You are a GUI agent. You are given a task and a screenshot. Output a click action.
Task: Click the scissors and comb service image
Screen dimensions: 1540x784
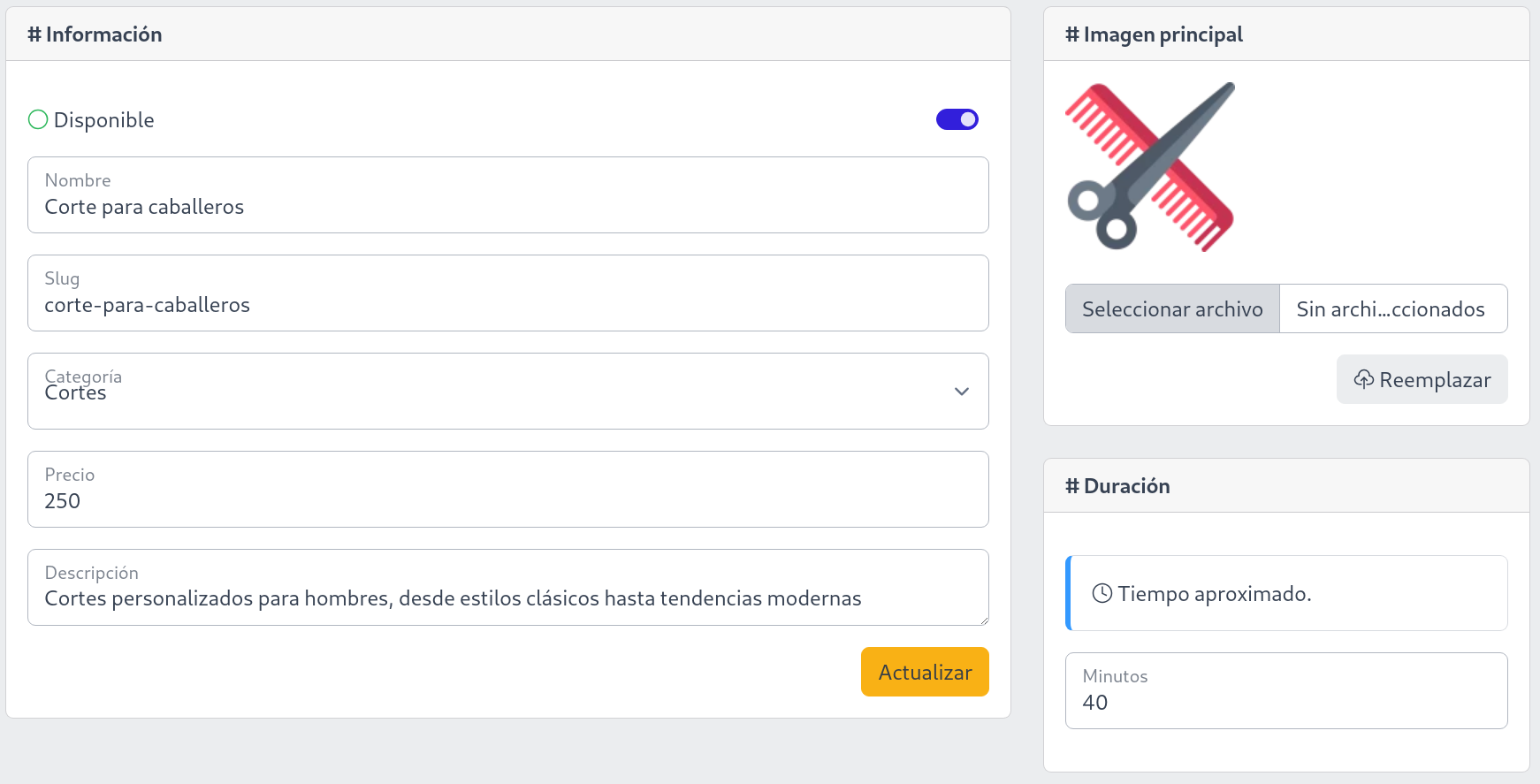(1150, 167)
